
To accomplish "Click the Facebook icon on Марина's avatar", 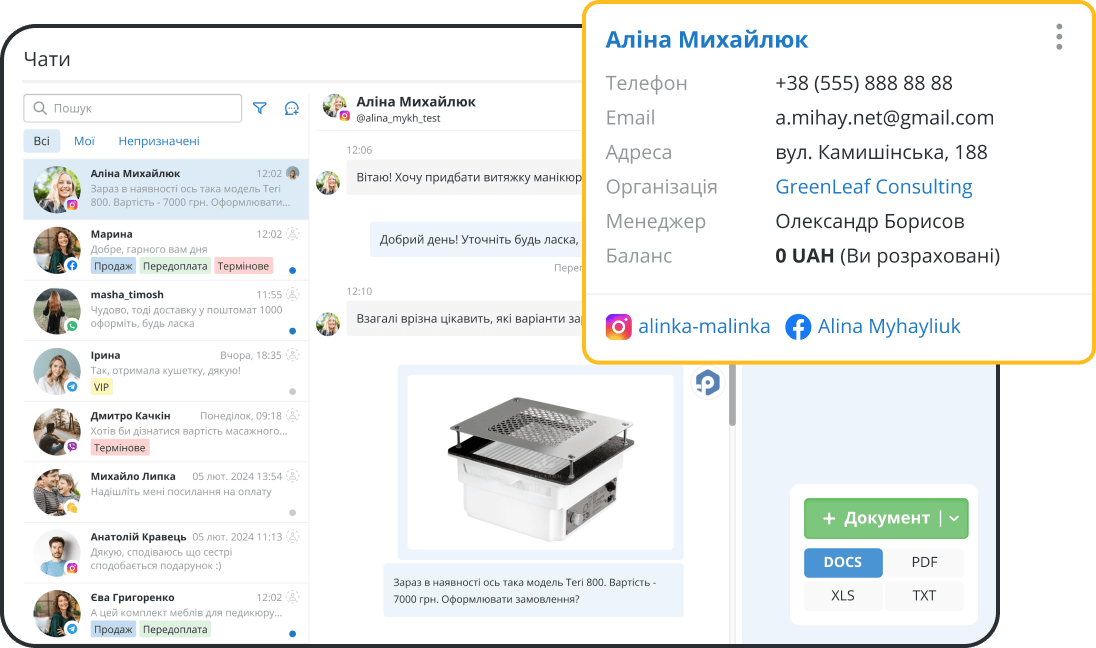I will click(x=72, y=265).
